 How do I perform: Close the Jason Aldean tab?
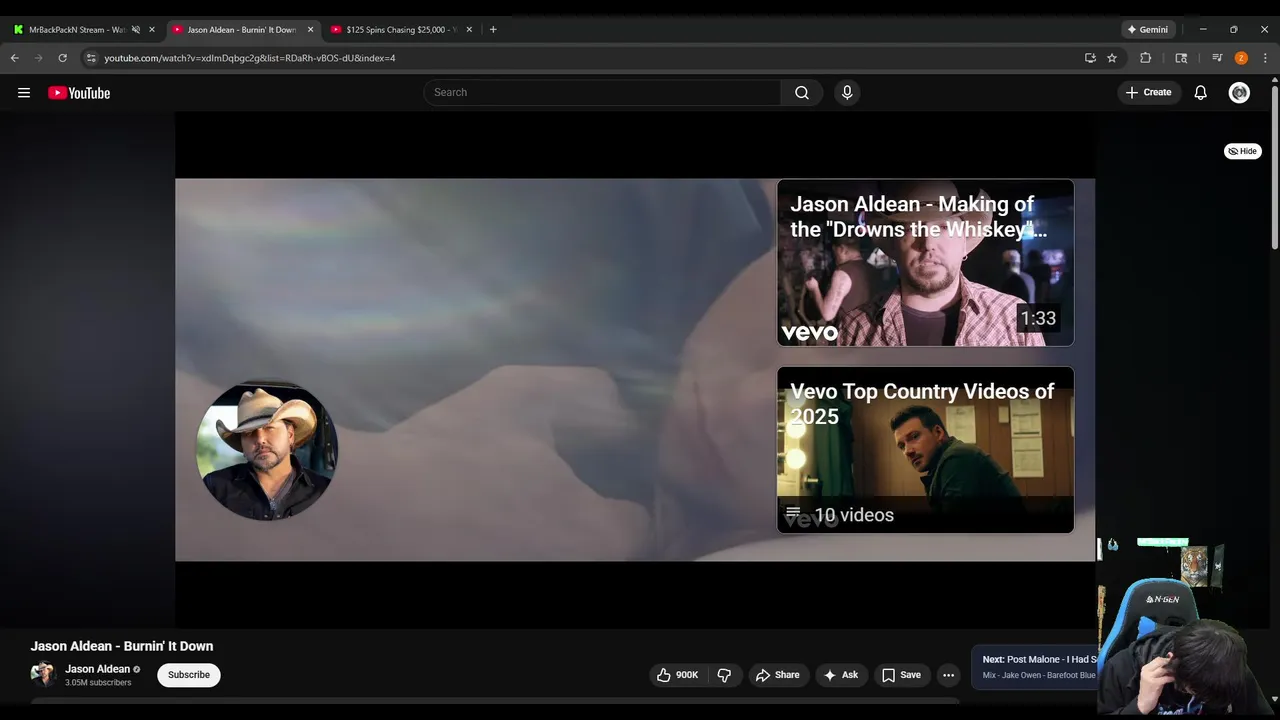click(310, 30)
